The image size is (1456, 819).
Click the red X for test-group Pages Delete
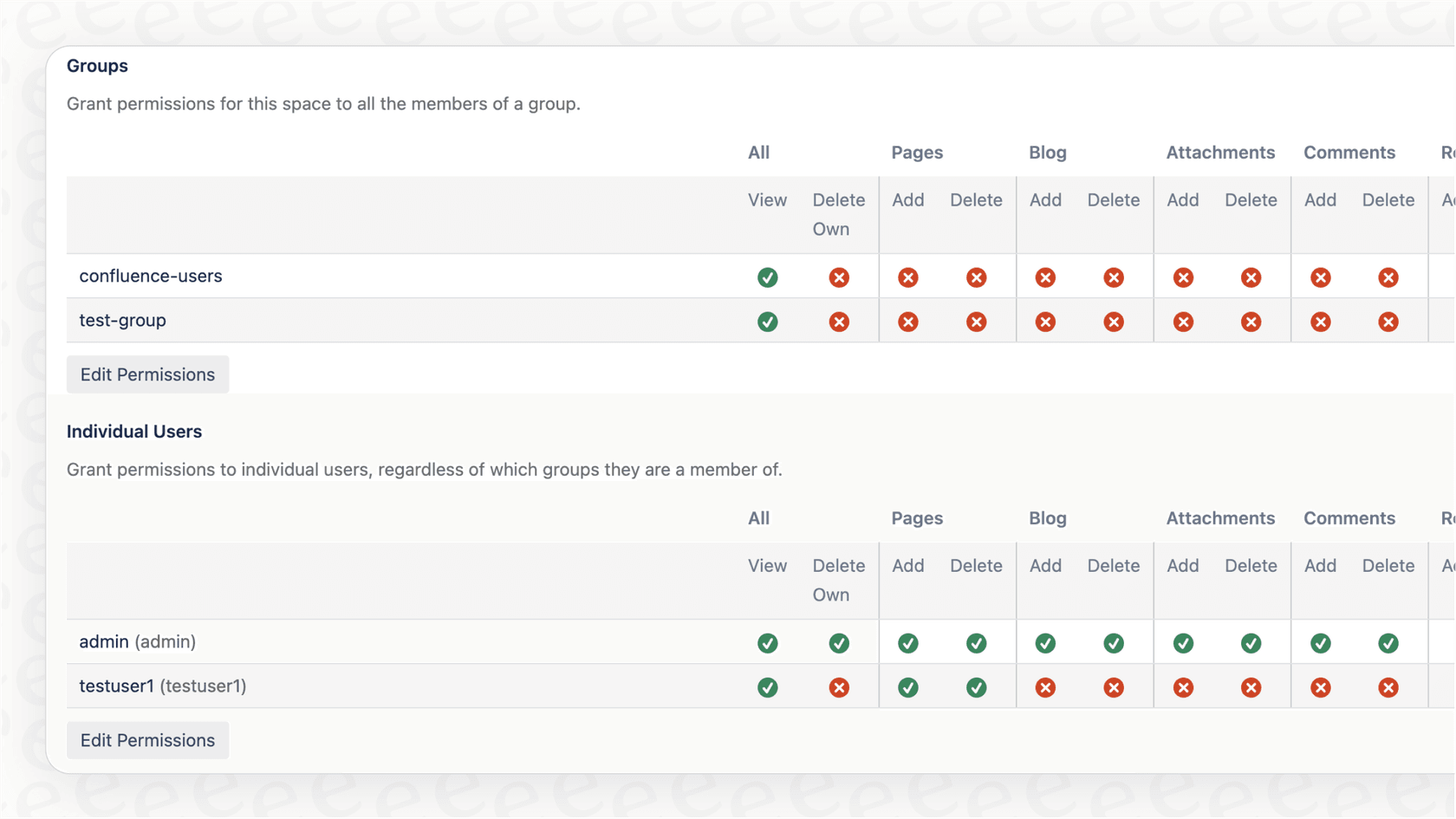tap(976, 321)
